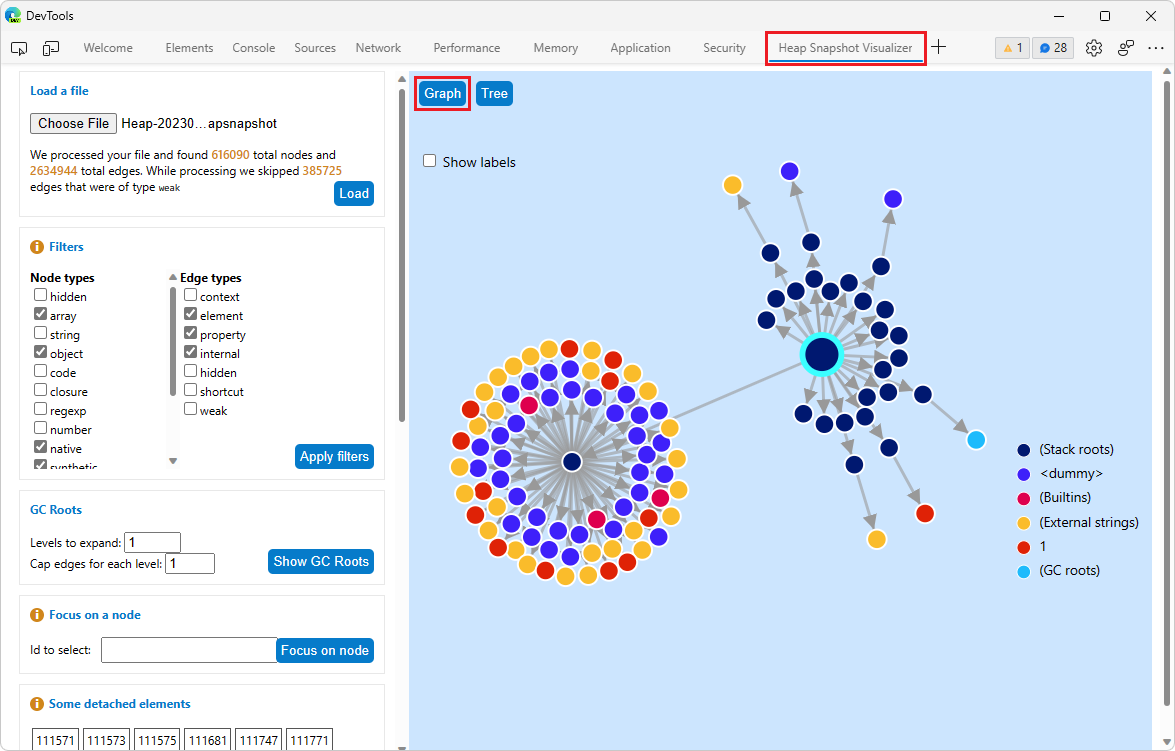This screenshot has height=751, width=1175.
Task: Enable the weak edge type checkbox
Action: [x=190, y=409]
